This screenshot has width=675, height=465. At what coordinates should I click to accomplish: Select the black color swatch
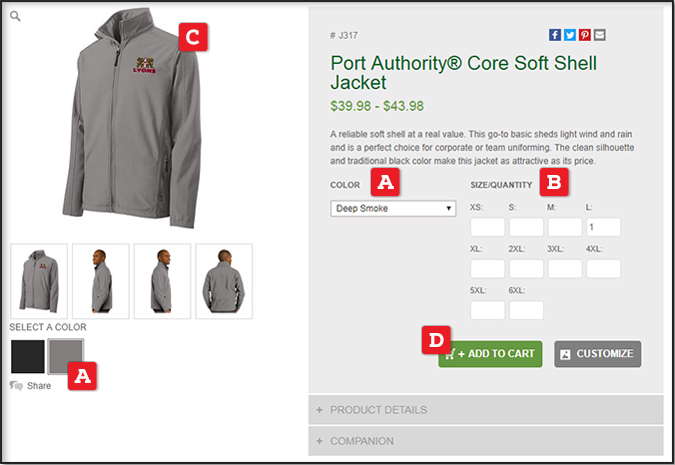(28, 356)
